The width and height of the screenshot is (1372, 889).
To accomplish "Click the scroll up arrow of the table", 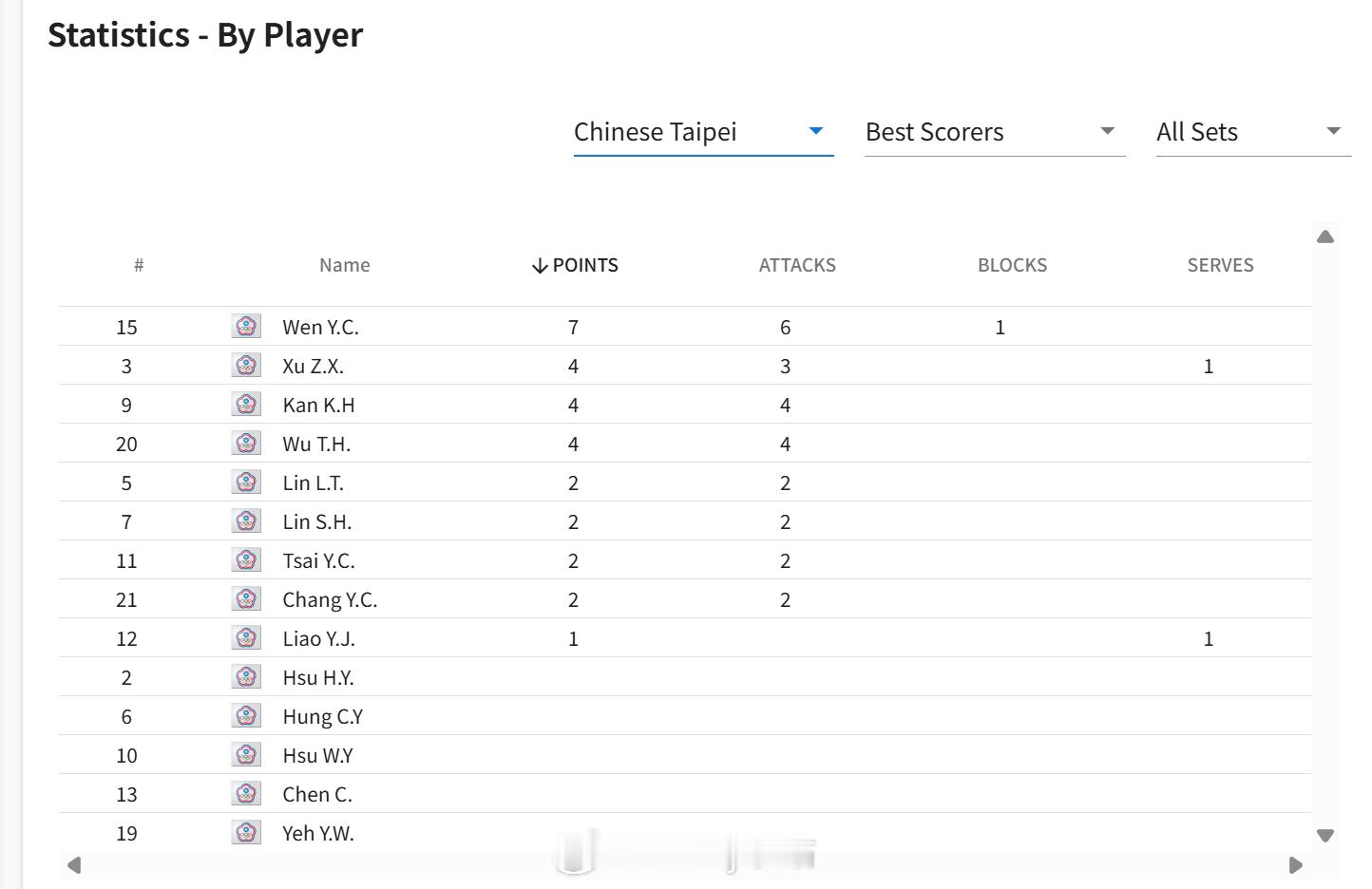I will tap(1325, 236).
